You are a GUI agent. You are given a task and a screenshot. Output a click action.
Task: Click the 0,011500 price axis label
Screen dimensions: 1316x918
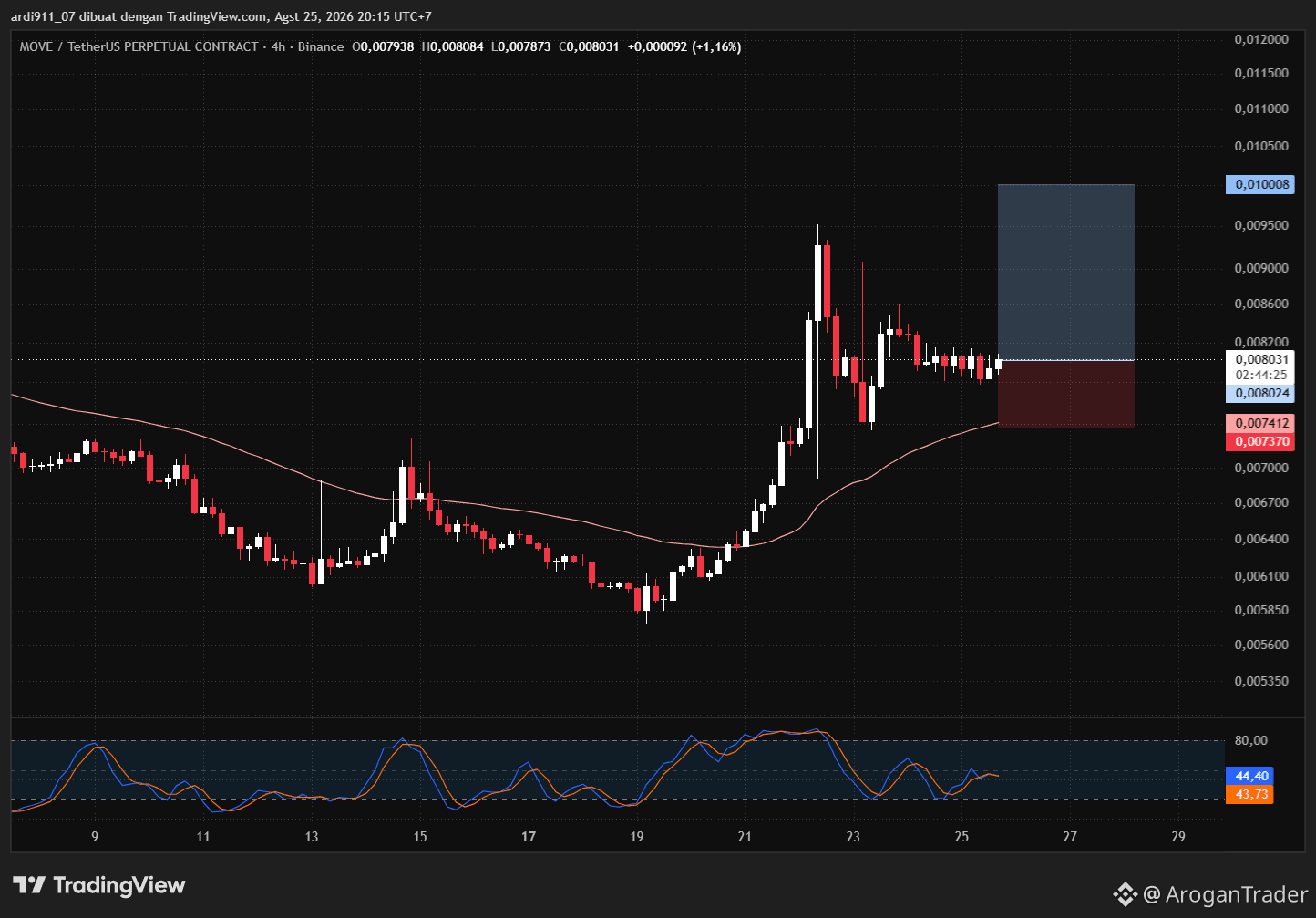point(1261,73)
